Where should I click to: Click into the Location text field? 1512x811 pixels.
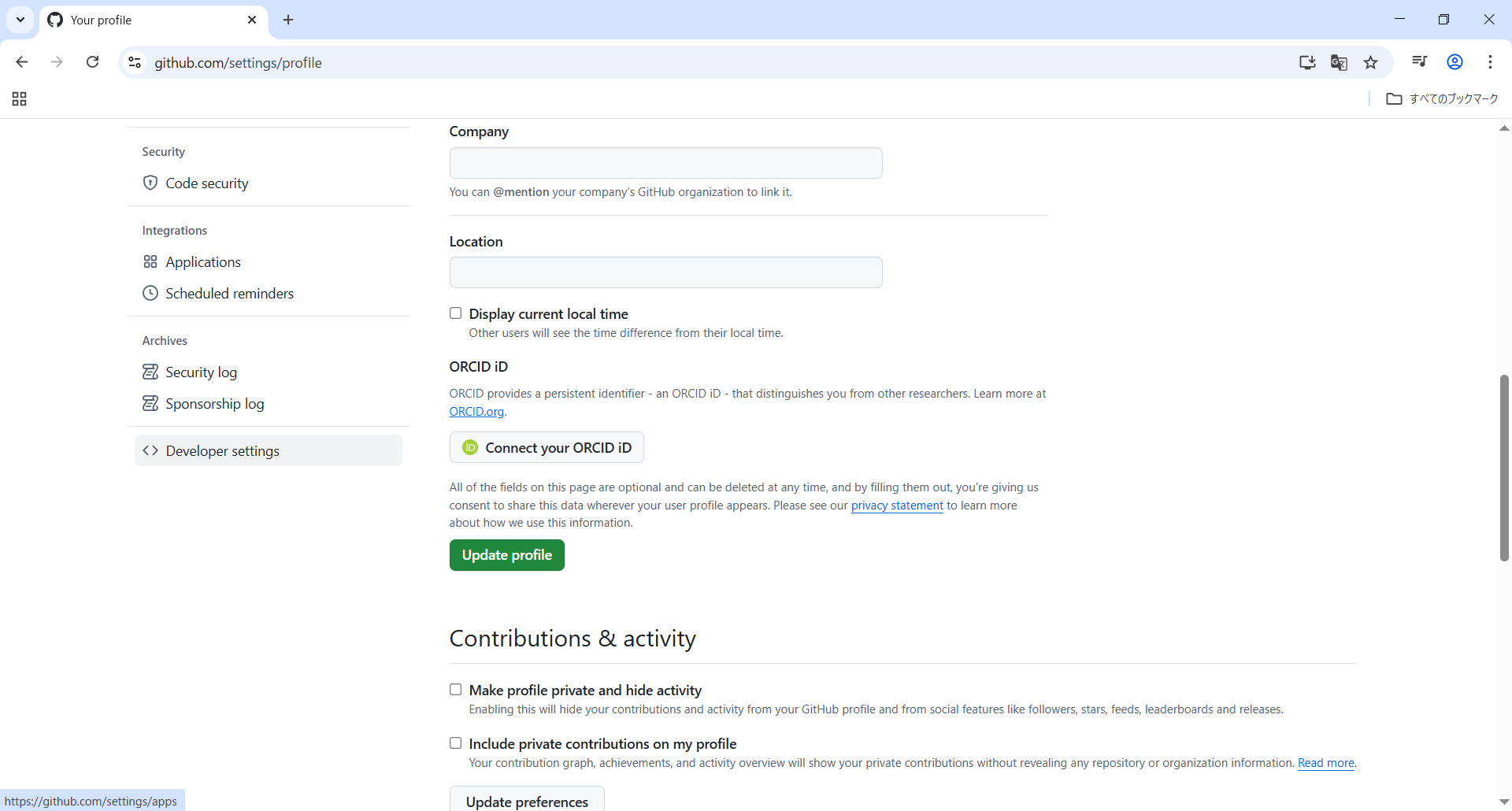pos(665,272)
